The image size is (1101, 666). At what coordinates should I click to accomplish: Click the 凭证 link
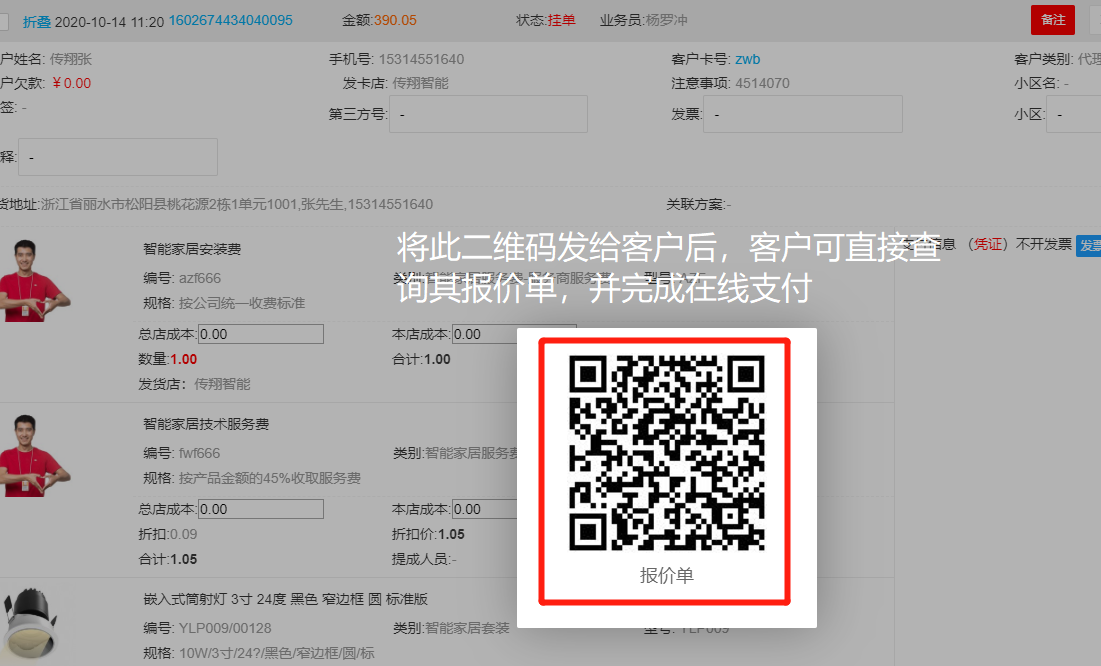tap(987, 244)
